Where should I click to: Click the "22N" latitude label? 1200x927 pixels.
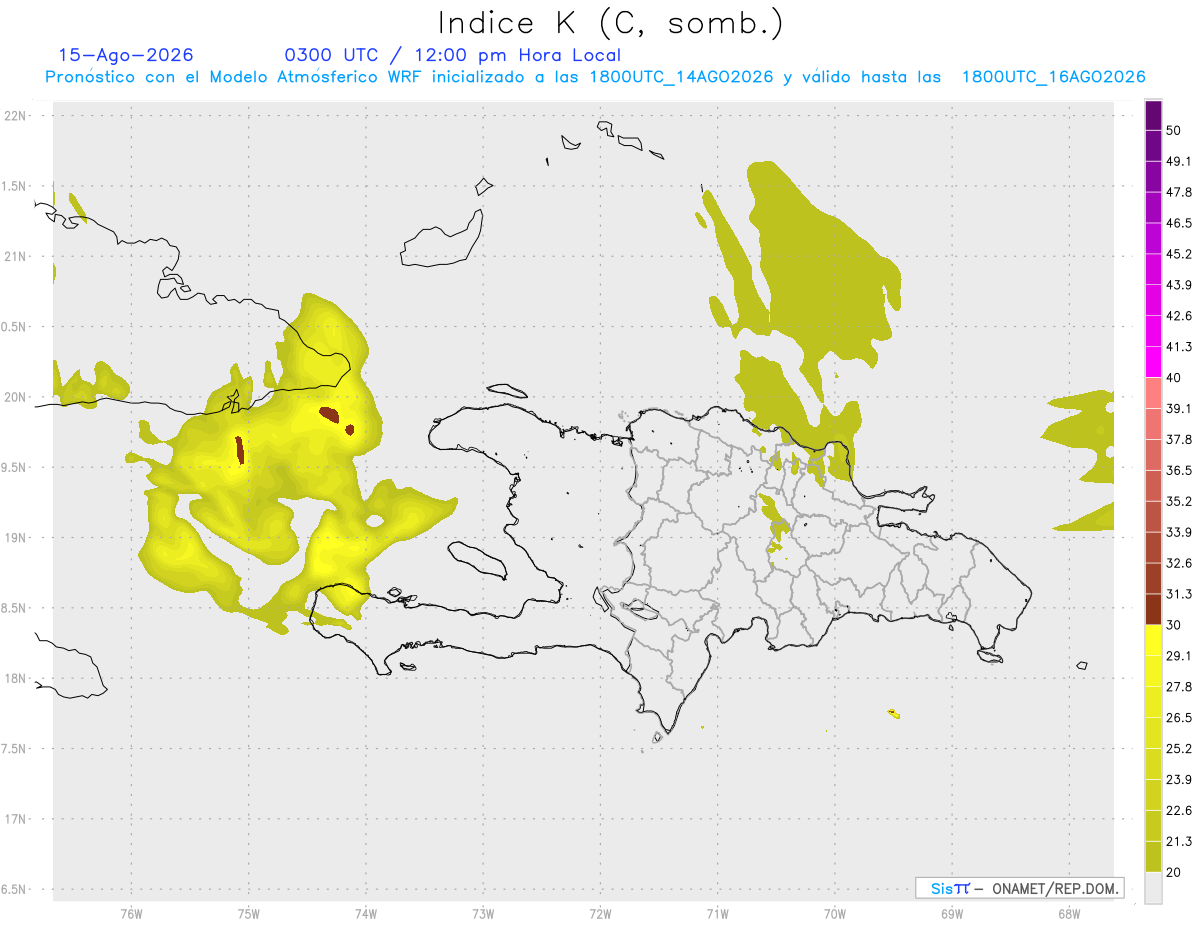[15, 115]
